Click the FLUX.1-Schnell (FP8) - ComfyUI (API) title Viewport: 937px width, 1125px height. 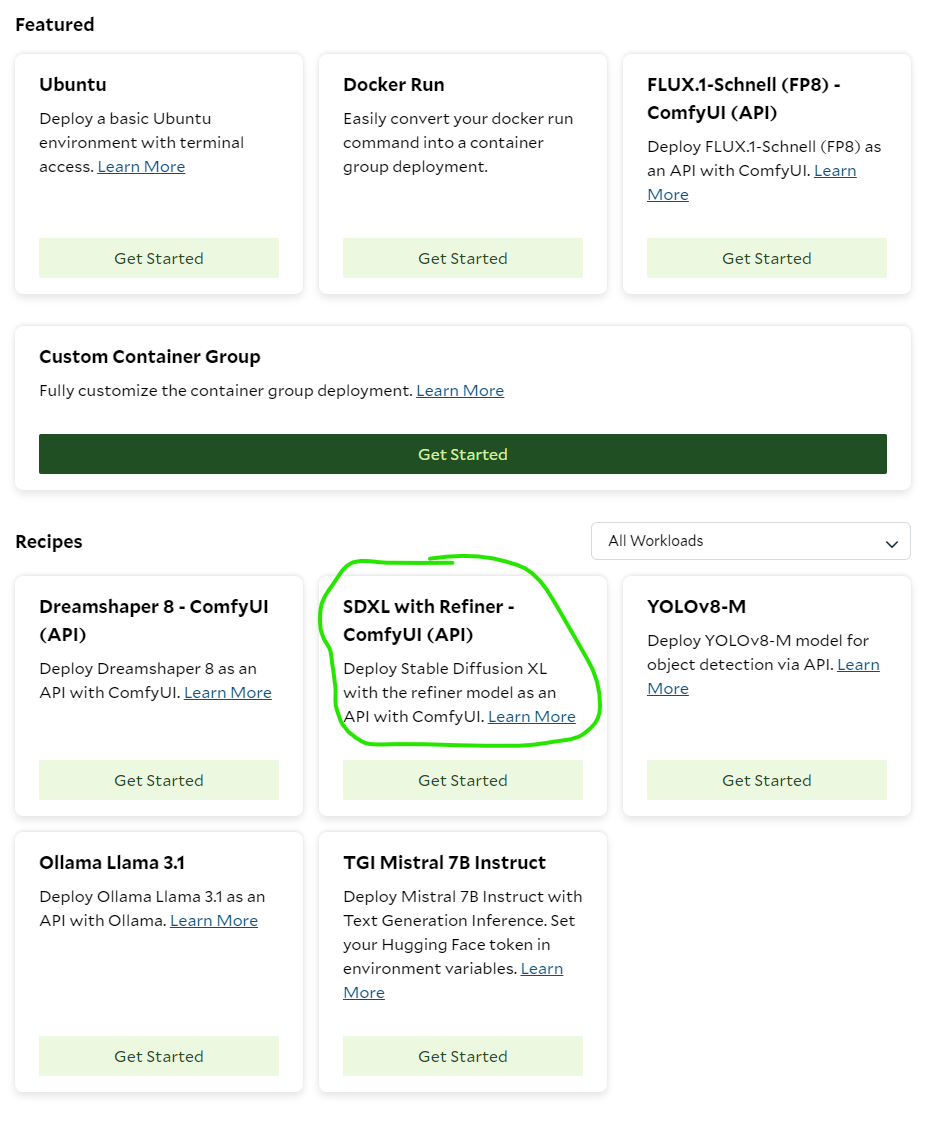tap(743, 98)
